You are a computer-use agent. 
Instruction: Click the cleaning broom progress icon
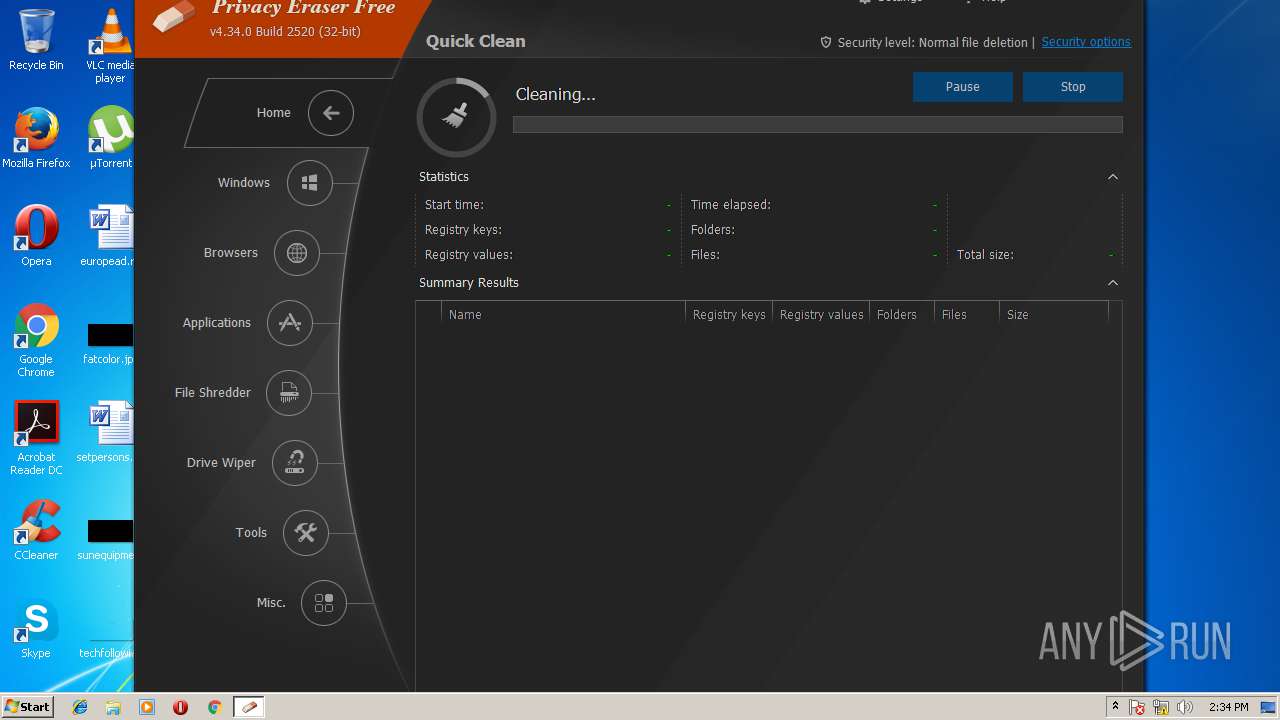[456, 117]
